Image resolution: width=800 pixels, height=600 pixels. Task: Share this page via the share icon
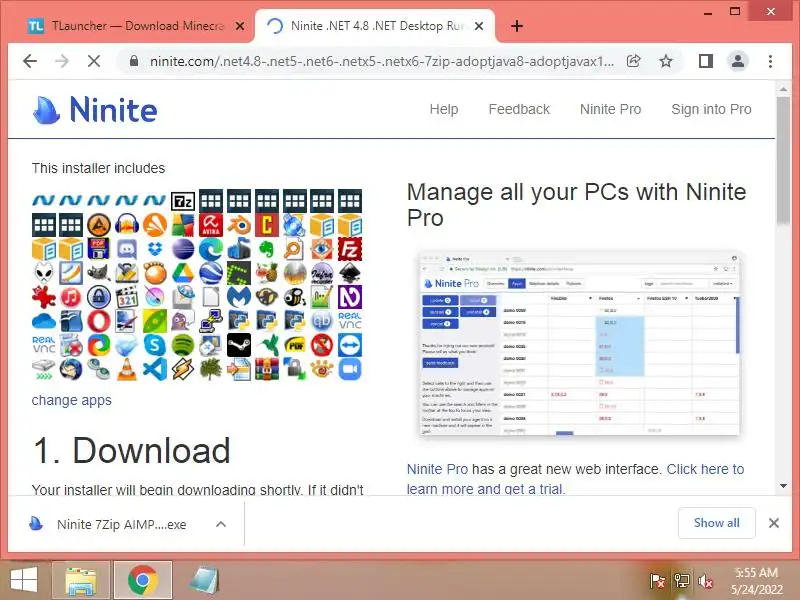(x=634, y=61)
